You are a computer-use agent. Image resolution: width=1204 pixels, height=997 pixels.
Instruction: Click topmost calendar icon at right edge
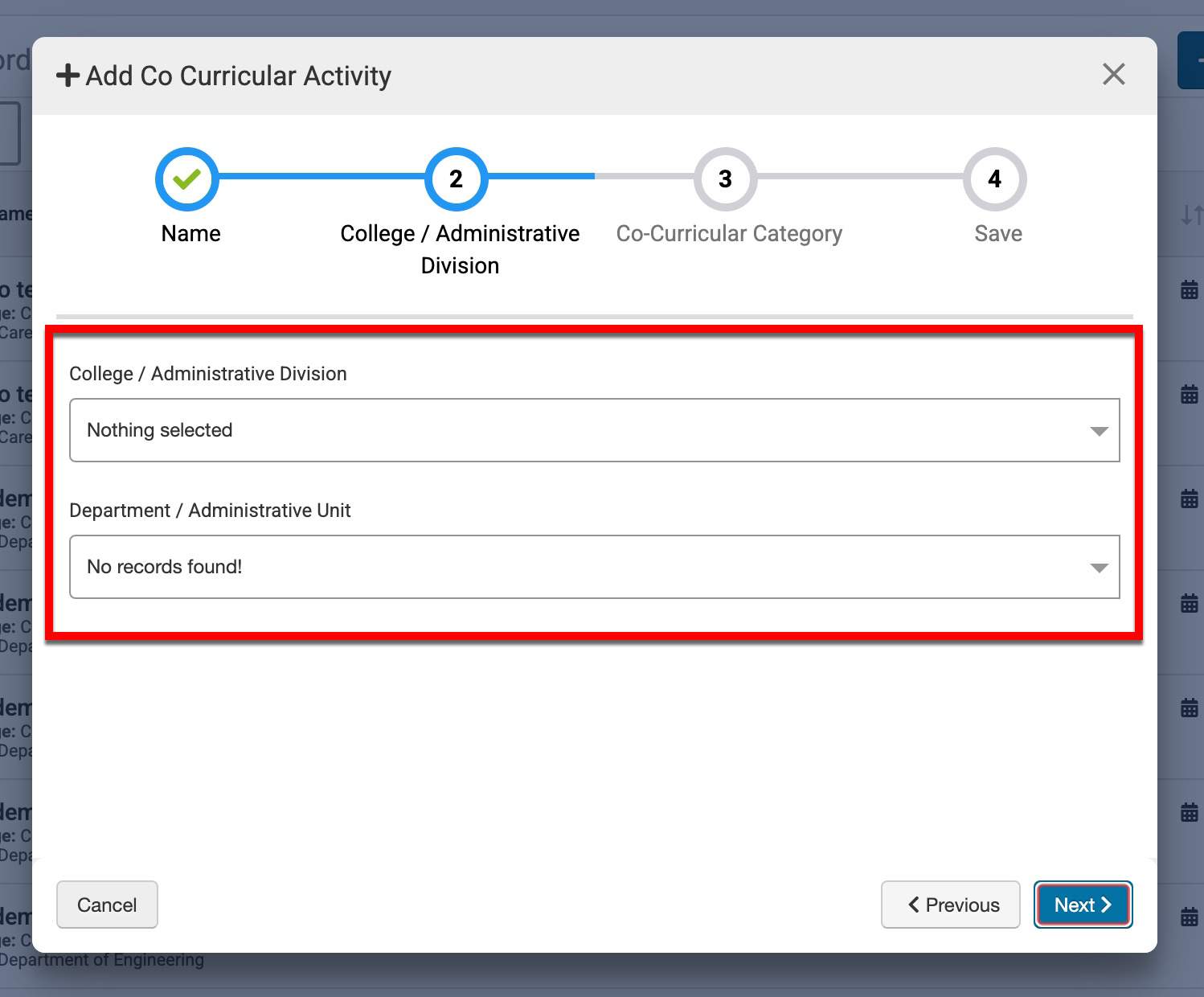point(1190,289)
